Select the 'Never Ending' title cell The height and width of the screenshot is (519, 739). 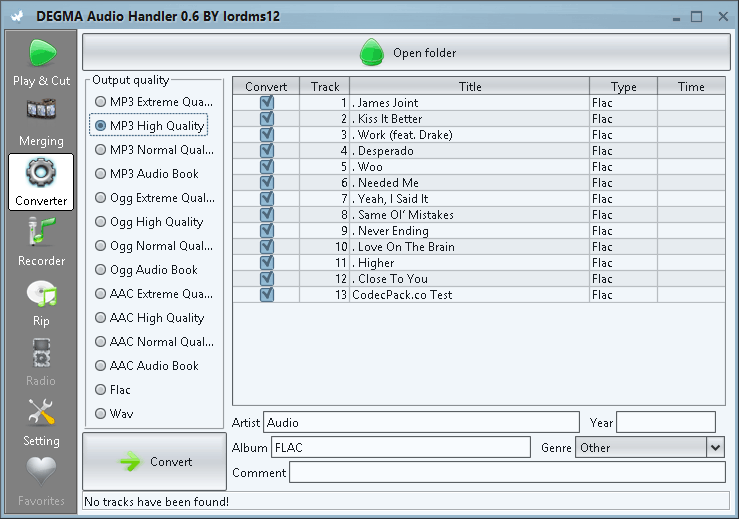click(469, 231)
